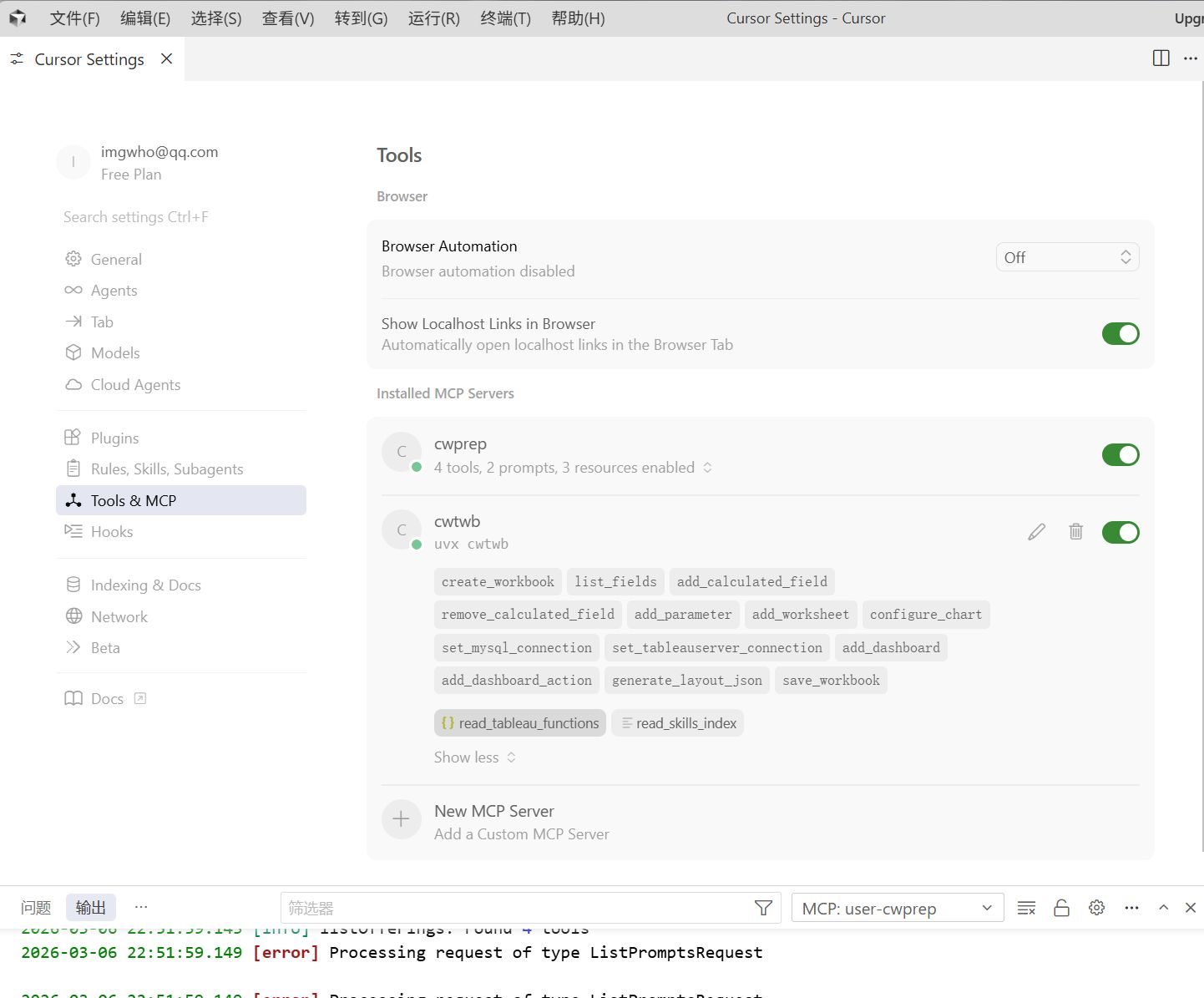This screenshot has height=998, width=1204.
Task: Click the split editor layout icon
Action: tap(1161, 58)
